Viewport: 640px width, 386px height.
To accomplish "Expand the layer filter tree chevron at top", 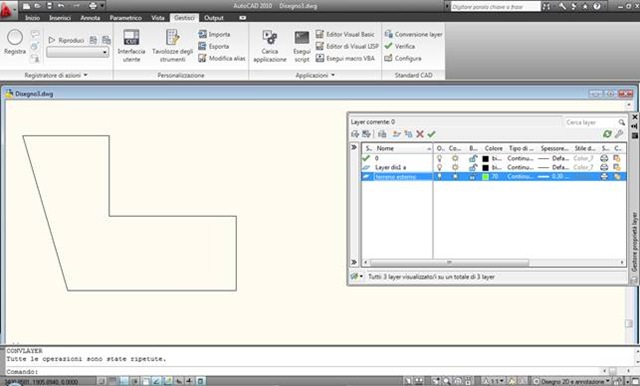I will click(354, 147).
